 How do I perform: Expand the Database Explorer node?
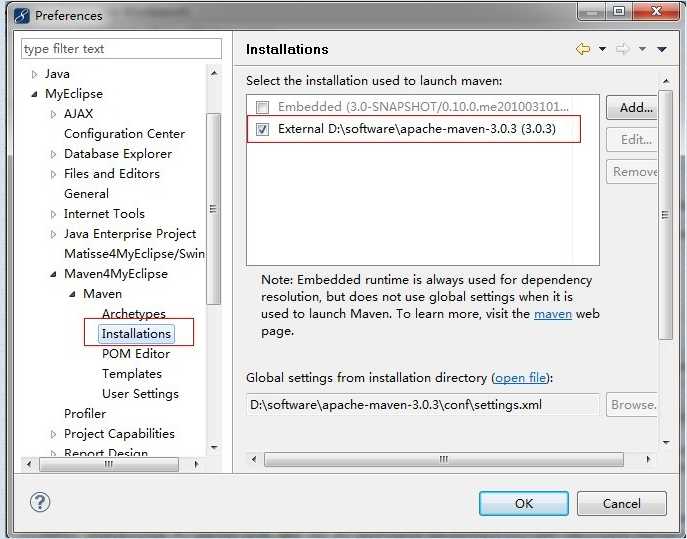point(53,154)
